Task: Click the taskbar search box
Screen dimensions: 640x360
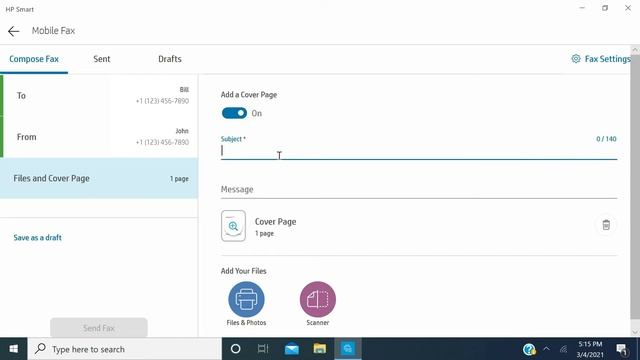Action: [x=124, y=349]
